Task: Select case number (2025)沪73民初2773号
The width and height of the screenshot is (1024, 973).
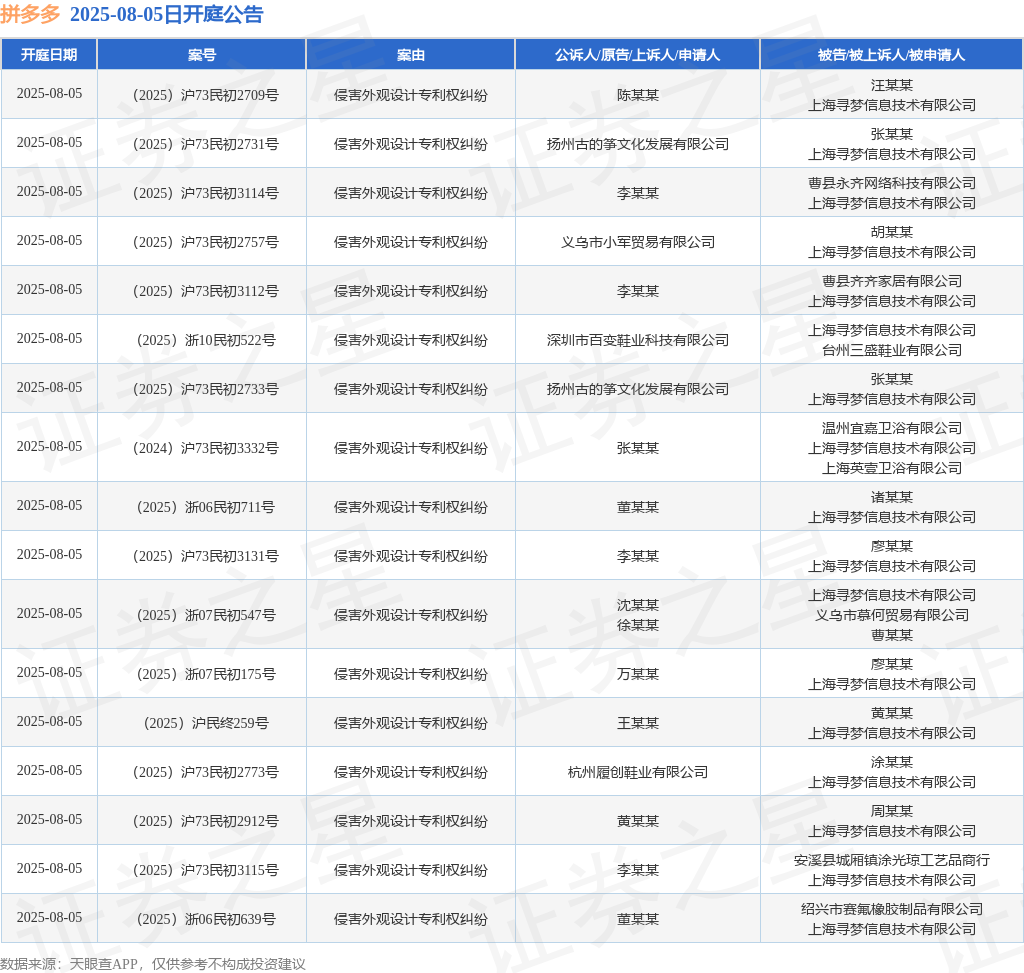Action: 206,772
